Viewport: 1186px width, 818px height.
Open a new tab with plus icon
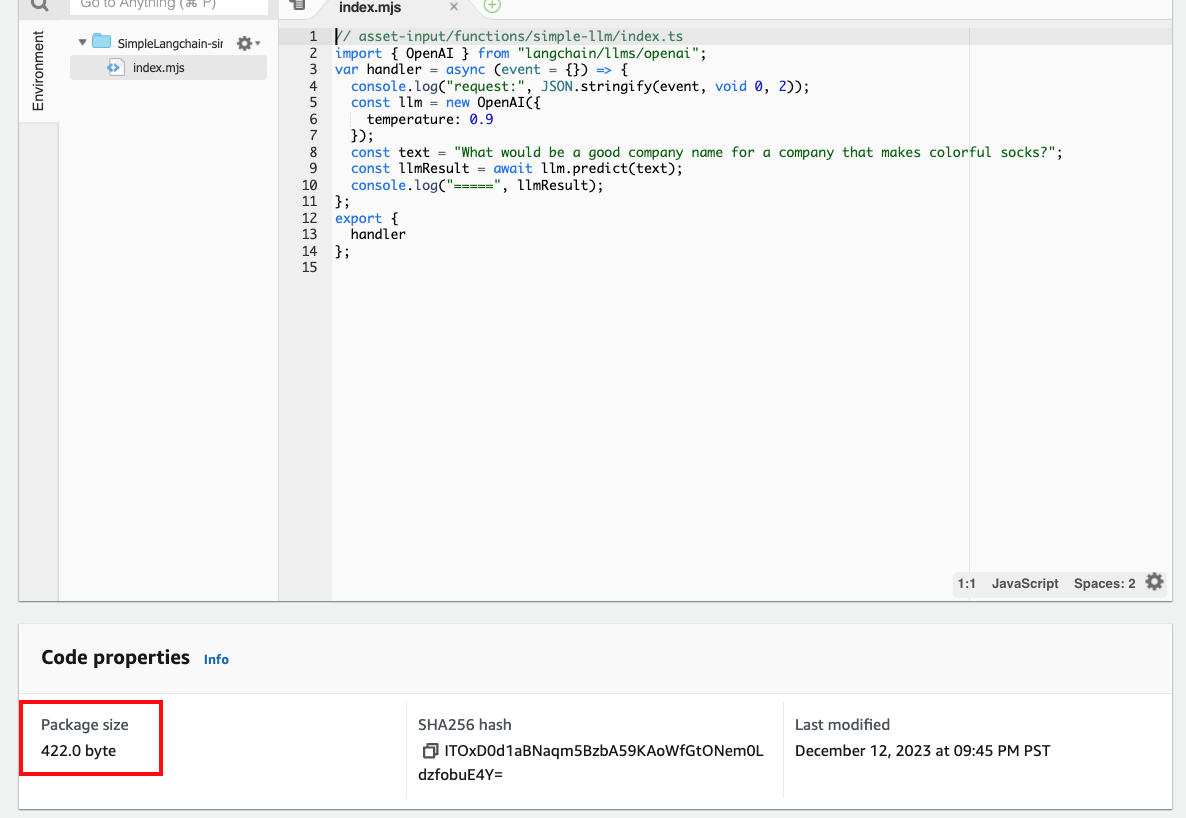492,6
